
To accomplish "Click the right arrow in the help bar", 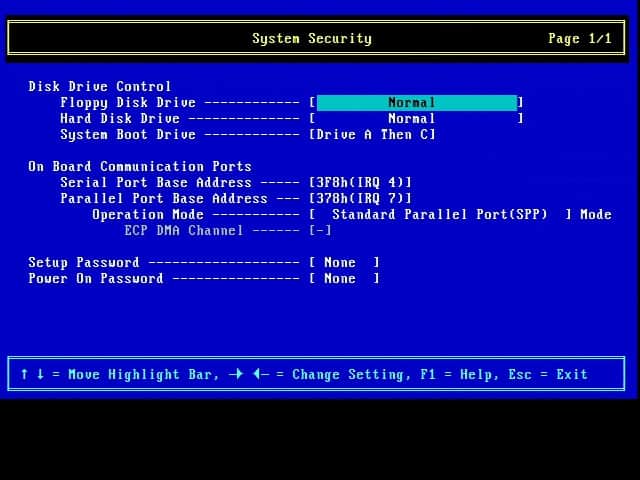I will click(x=236, y=374).
